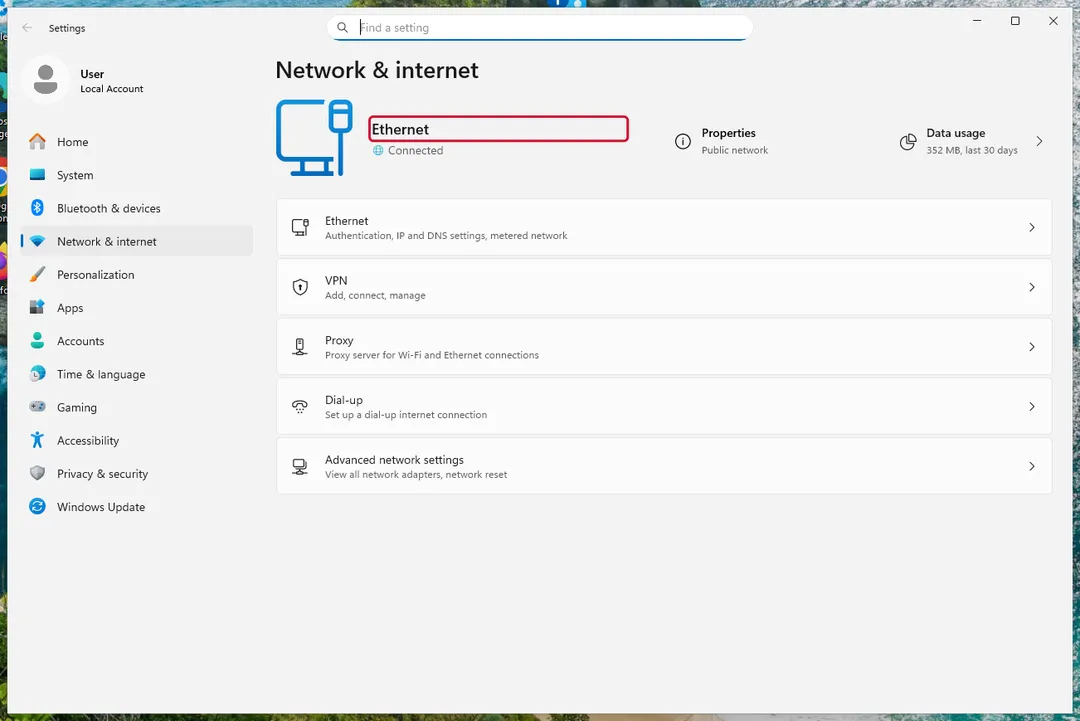Image resolution: width=1080 pixels, height=721 pixels.
Task: Click Accounts label in sidebar
Action: click(81, 341)
